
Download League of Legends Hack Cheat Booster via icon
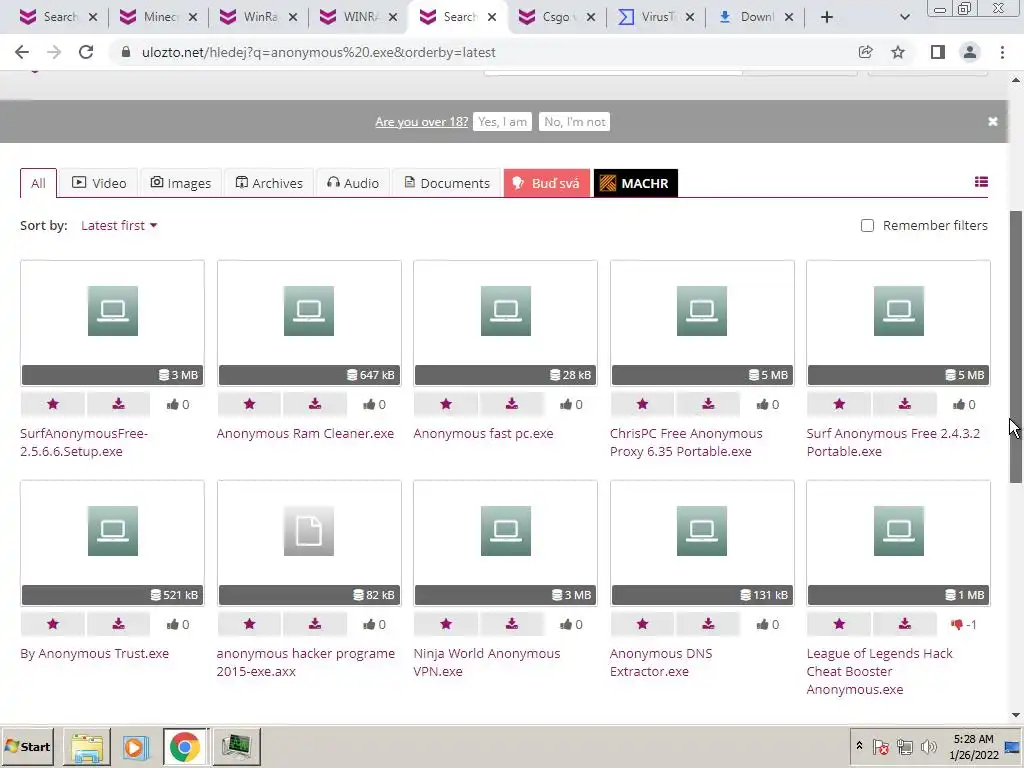point(904,624)
